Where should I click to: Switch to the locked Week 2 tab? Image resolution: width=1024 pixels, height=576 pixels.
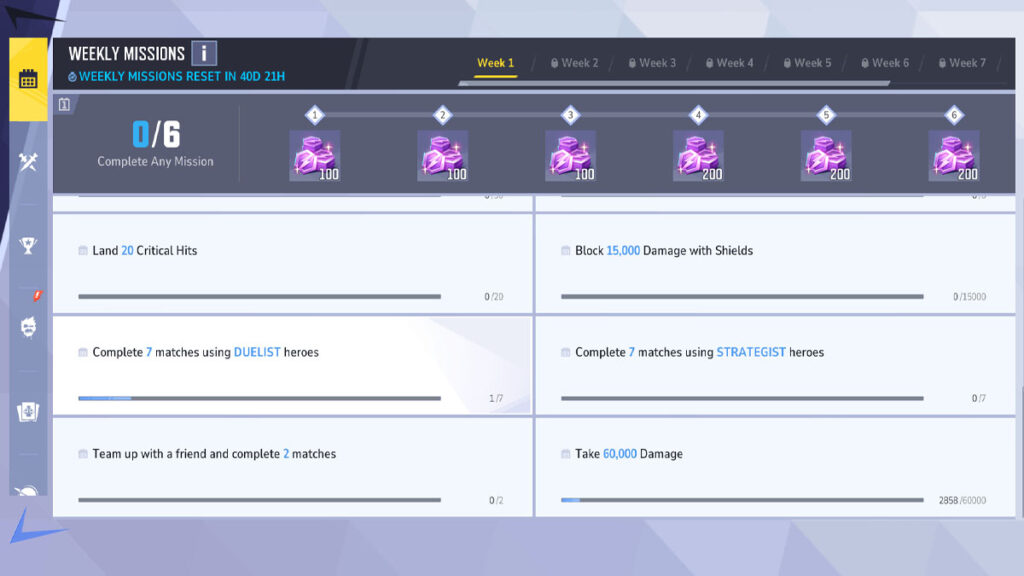(x=574, y=63)
